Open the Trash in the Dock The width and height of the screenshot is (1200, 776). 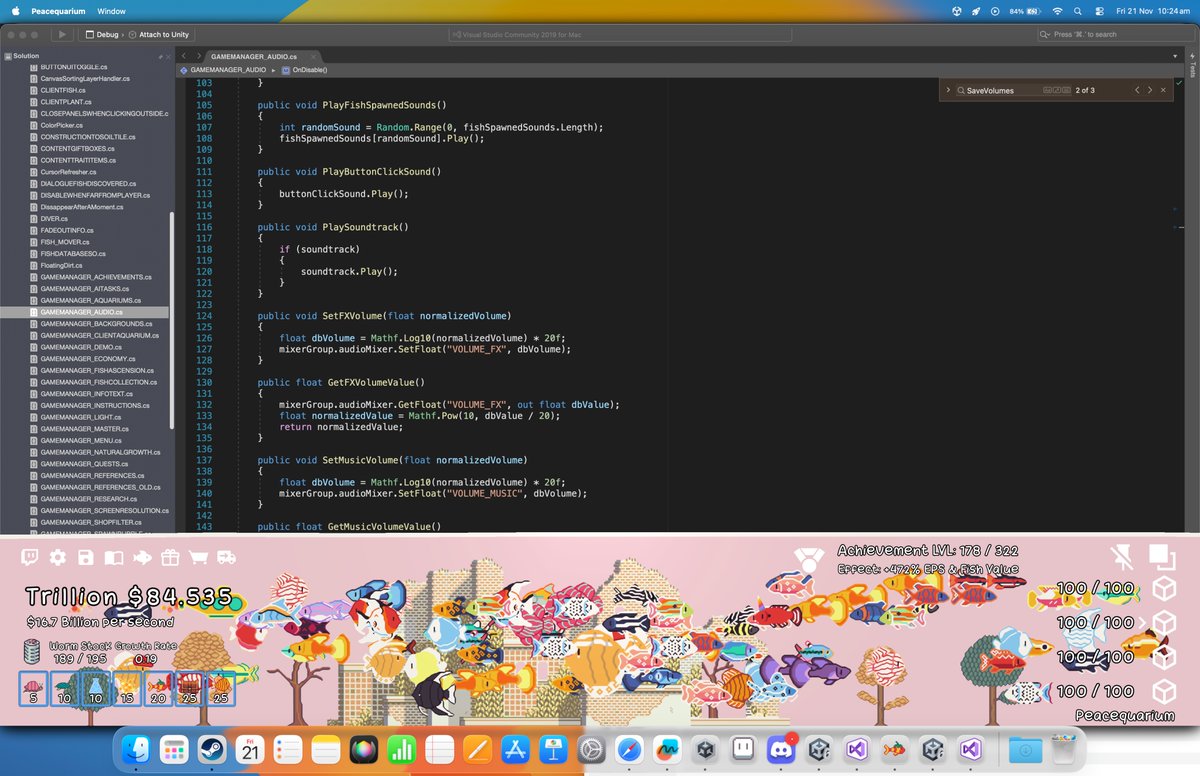point(1064,749)
